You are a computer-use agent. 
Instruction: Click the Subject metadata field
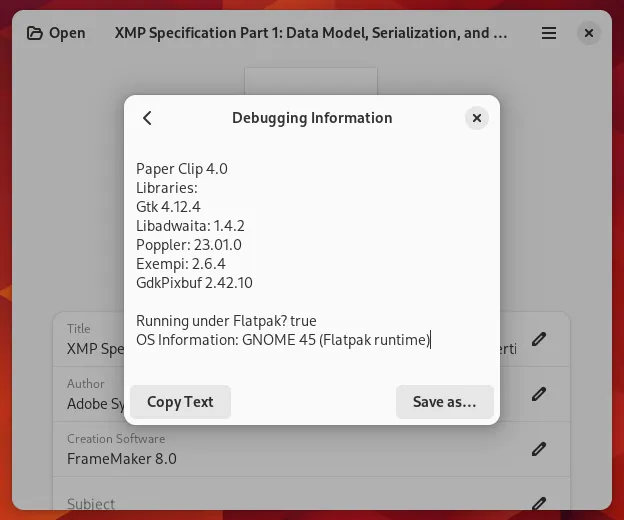91,504
